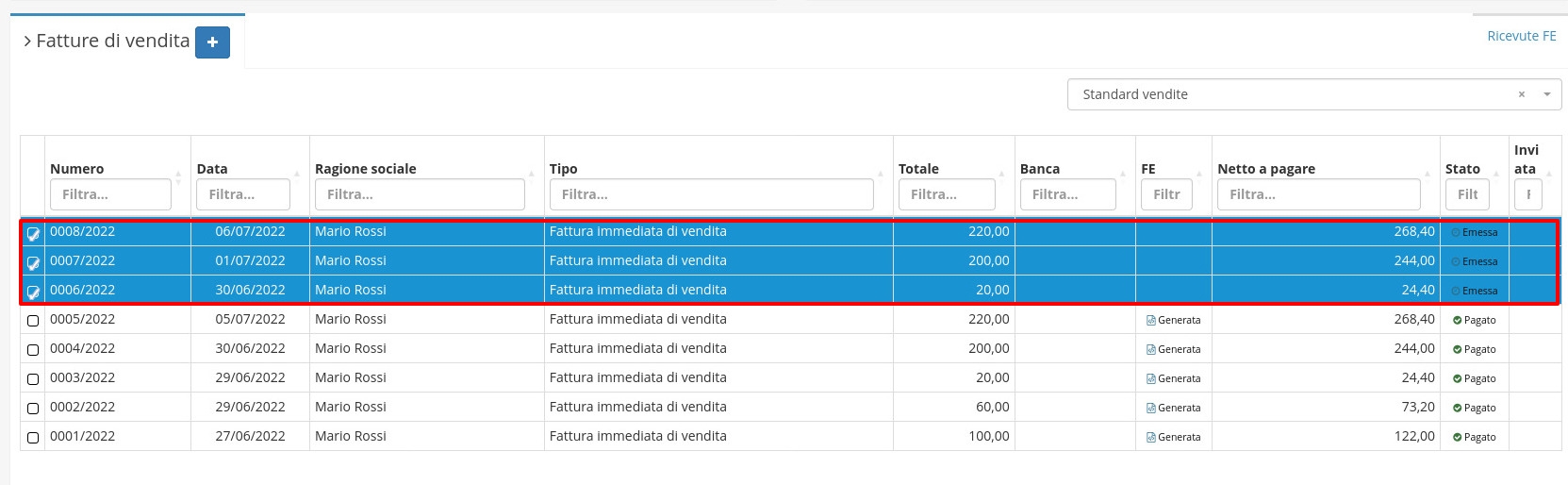This screenshot has height=485, width=1568.
Task: Click the Generata file icon for 0003/2022
Action: pos(1150,379)
